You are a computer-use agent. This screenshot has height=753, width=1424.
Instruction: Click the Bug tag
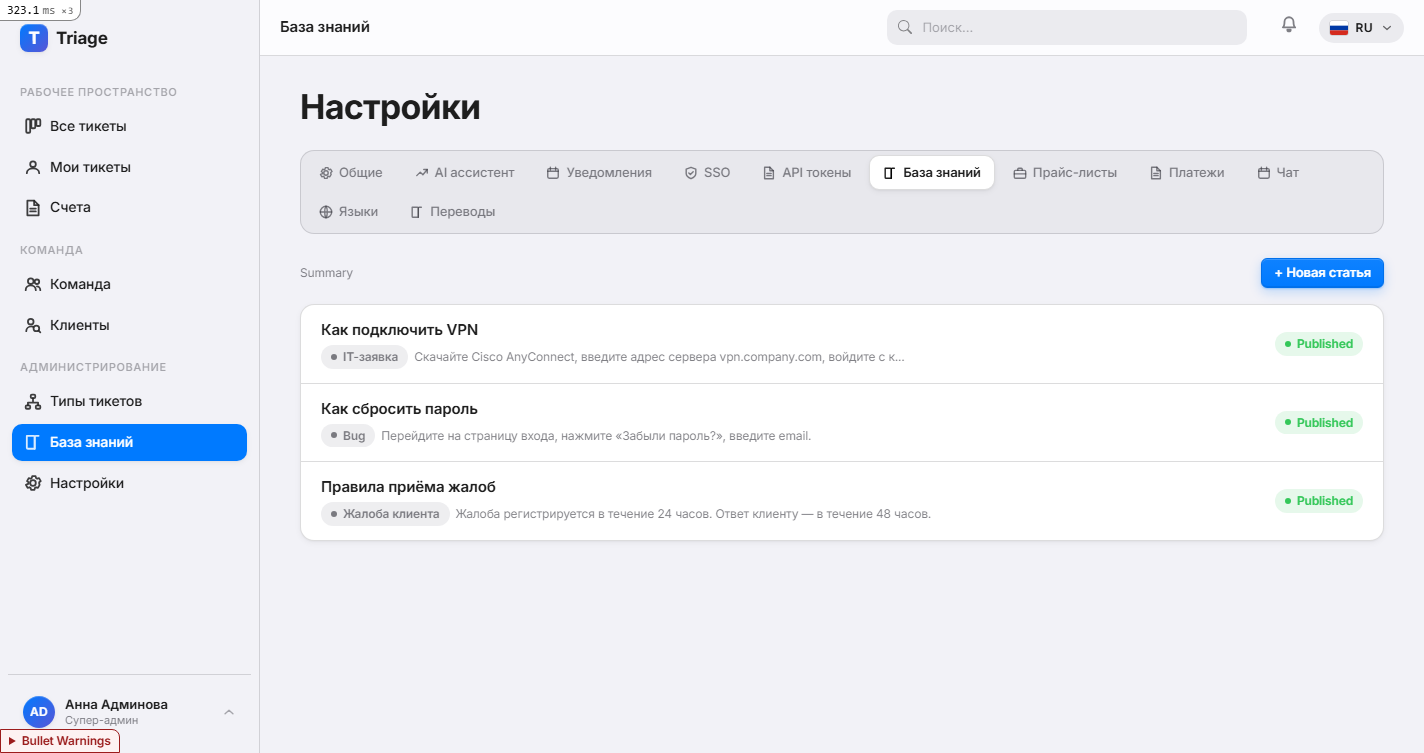point(348,436)
